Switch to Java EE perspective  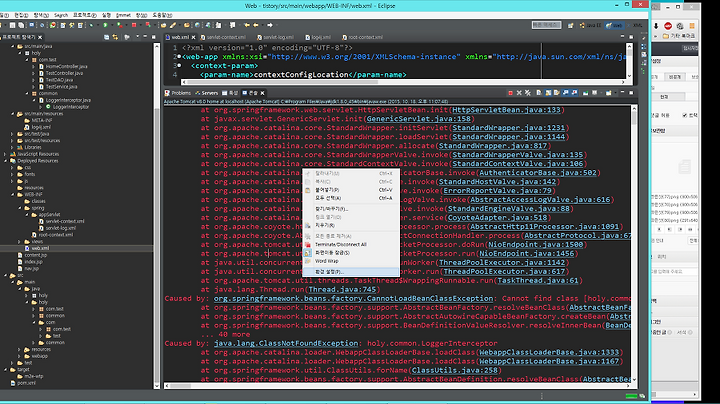pyautogui.click(x=591, y=25)
